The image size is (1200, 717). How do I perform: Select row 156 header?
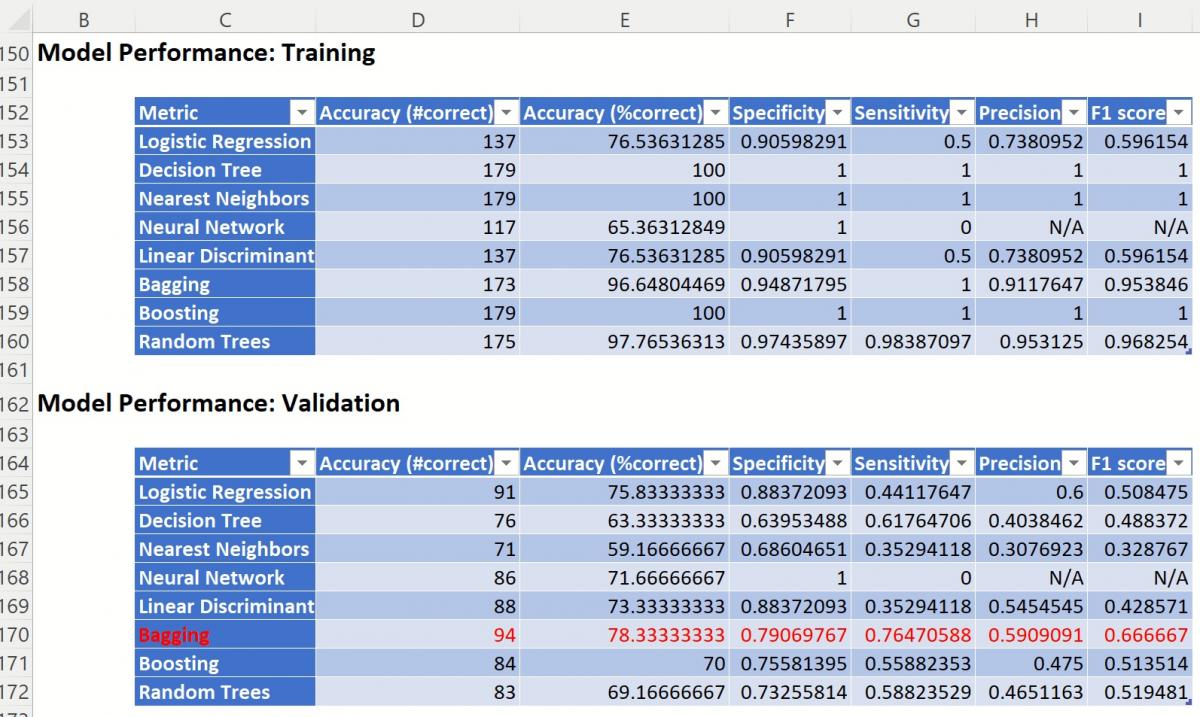[16, 227]
